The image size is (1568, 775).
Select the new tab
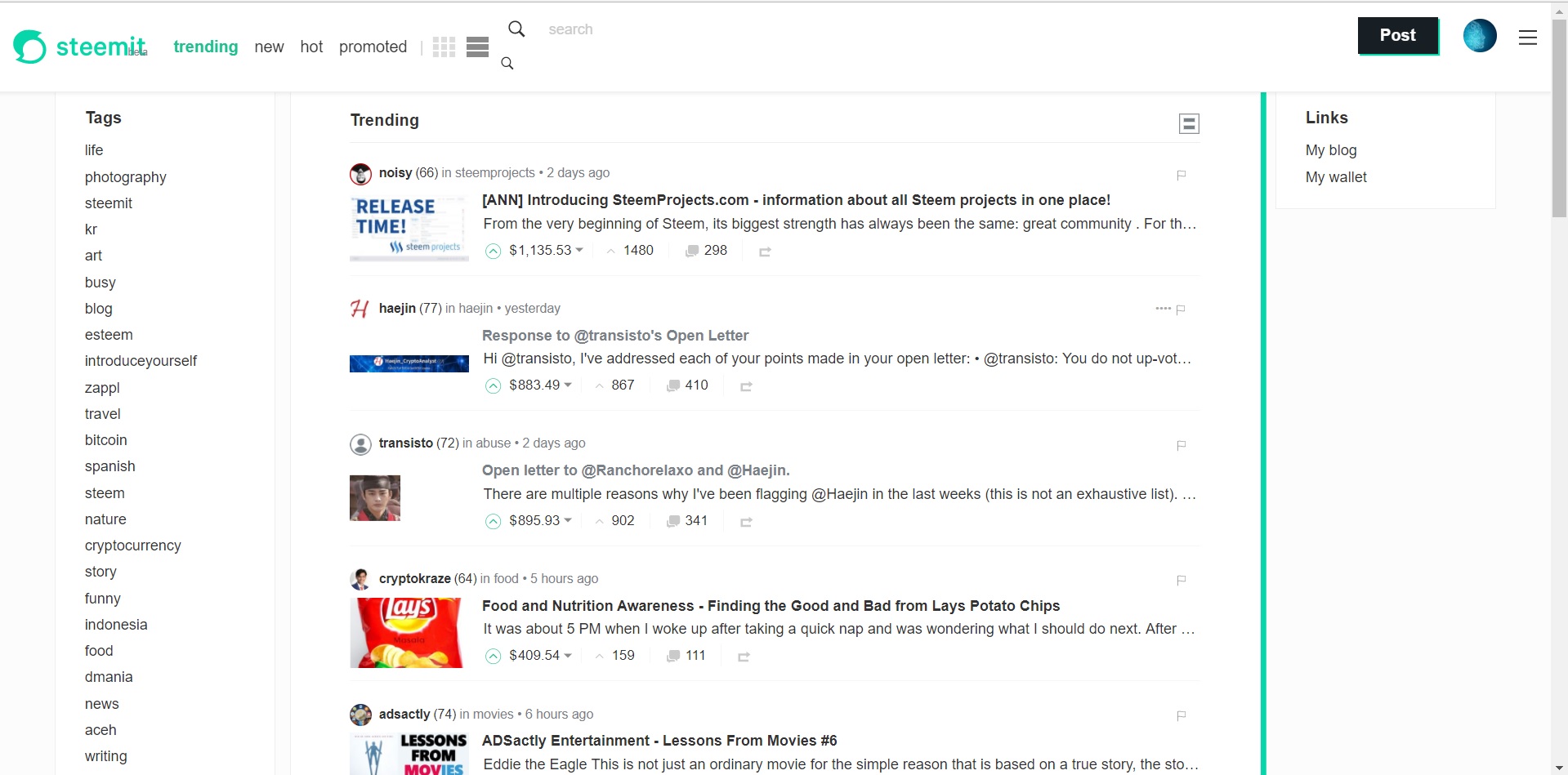click(269, 47)
